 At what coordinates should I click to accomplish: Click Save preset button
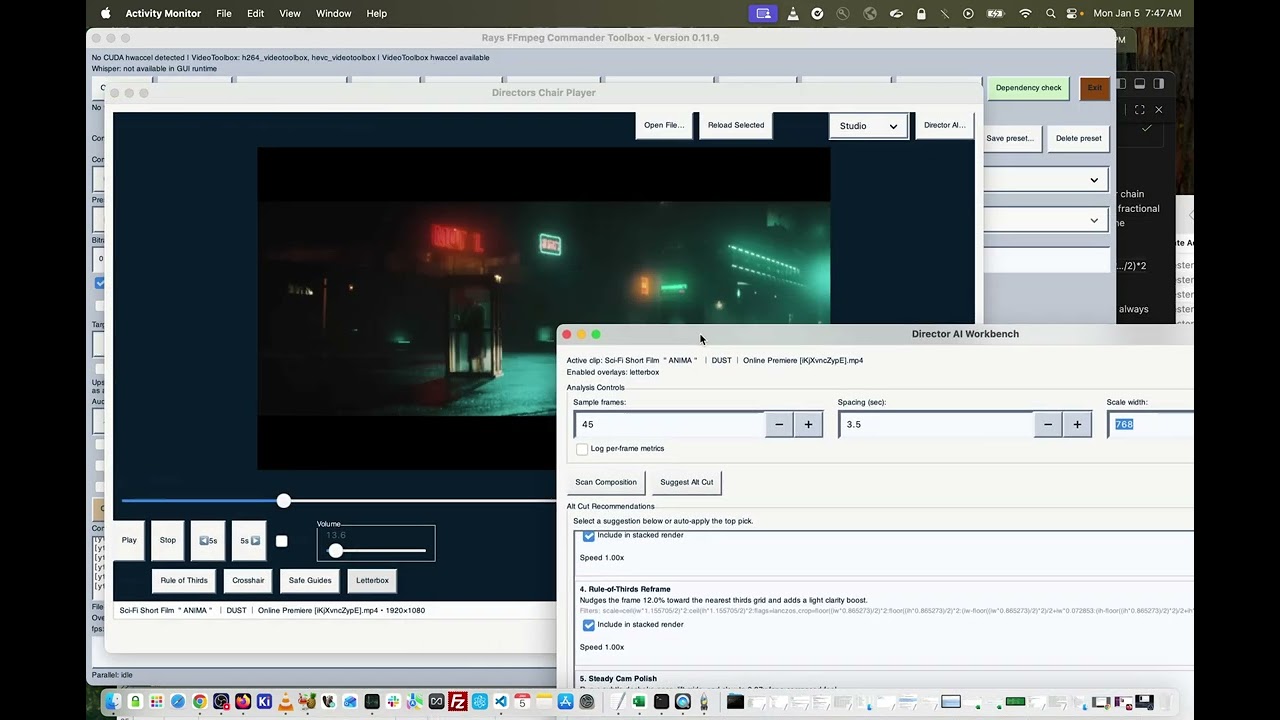coord(1010,138)
